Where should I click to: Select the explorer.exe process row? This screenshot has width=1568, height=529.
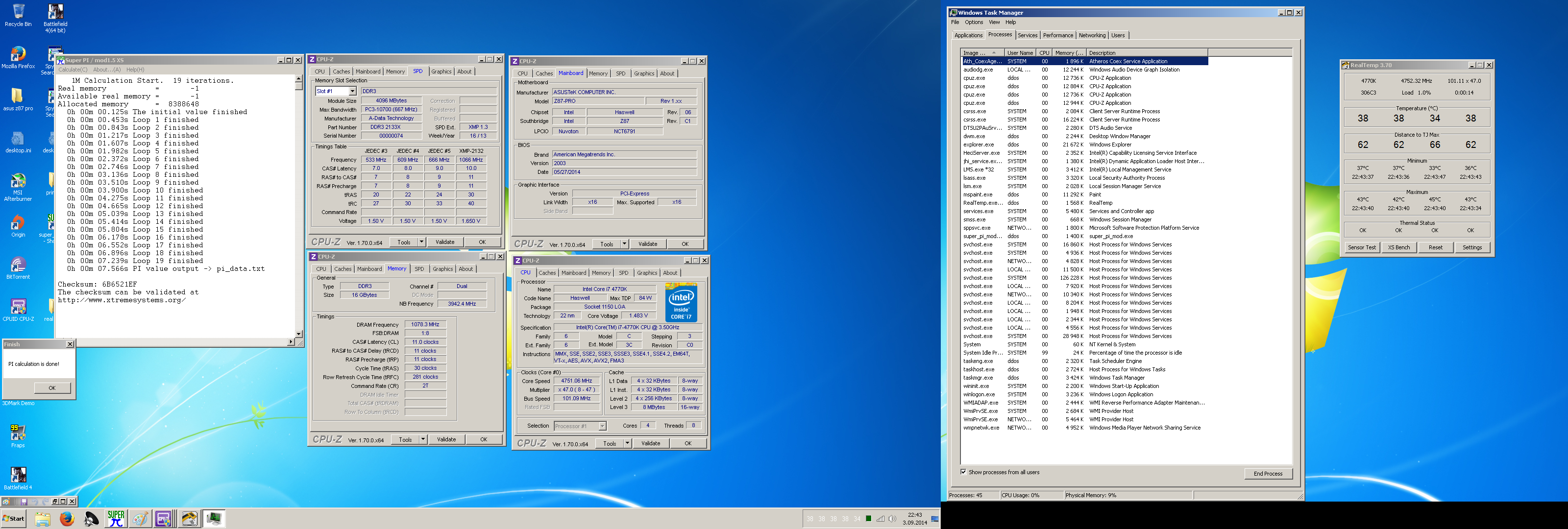(1084, 145)
